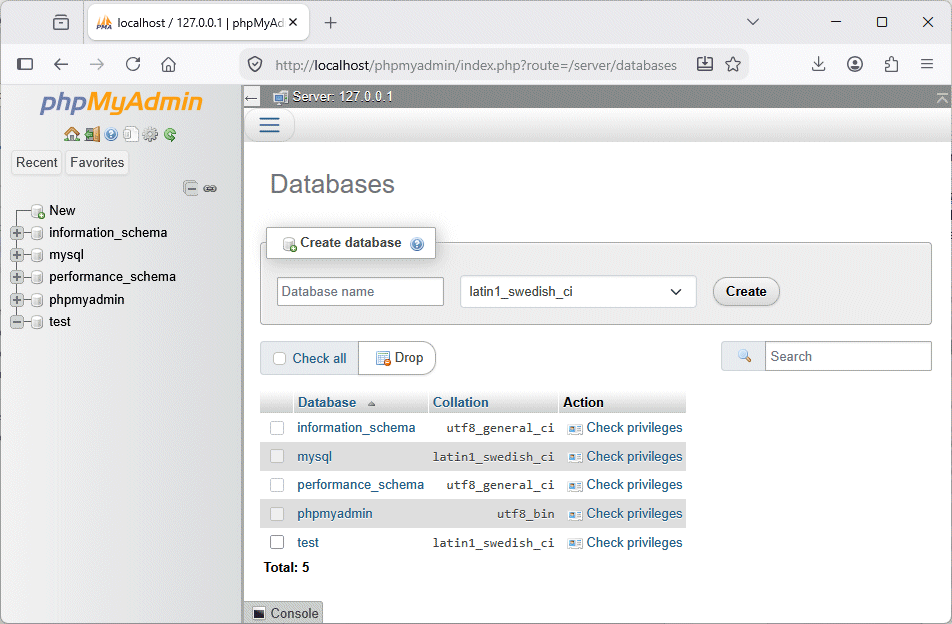Expand the mysql tree node
The image size is (952, 624).
point(17,255)
